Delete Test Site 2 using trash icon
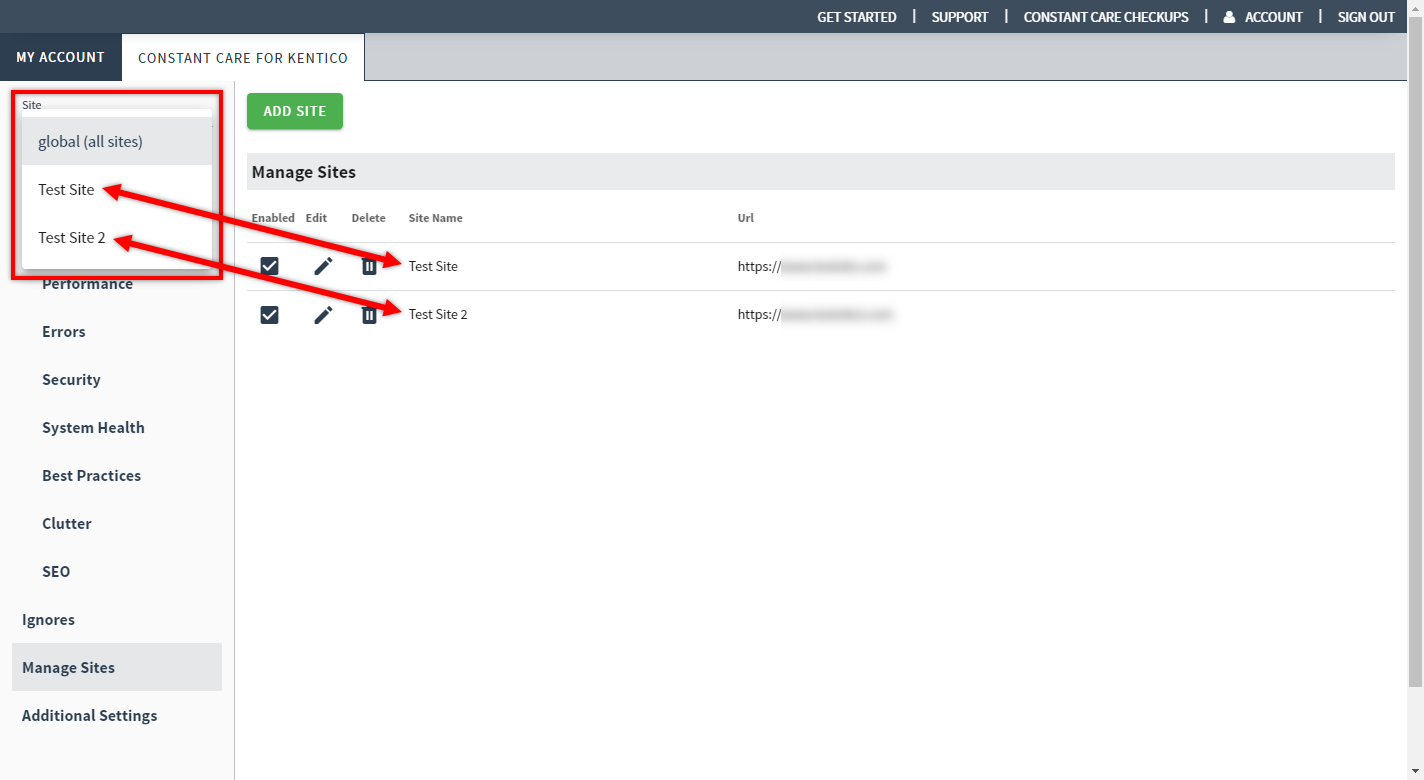1424x780 pixels. (x=369, y=315)
